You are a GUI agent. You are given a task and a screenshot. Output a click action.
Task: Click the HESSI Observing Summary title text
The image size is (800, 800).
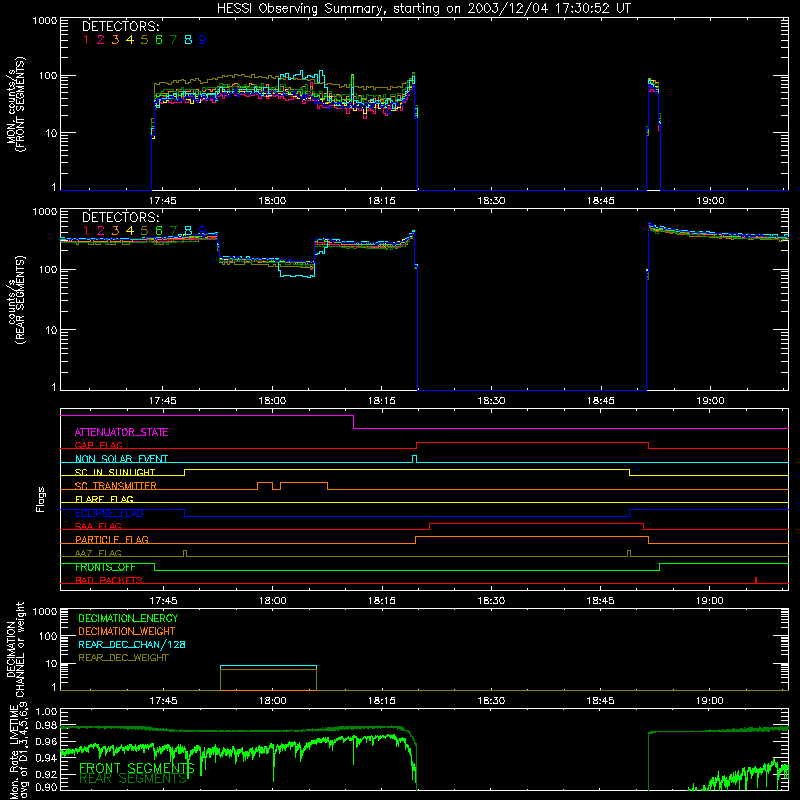point(423,8)
